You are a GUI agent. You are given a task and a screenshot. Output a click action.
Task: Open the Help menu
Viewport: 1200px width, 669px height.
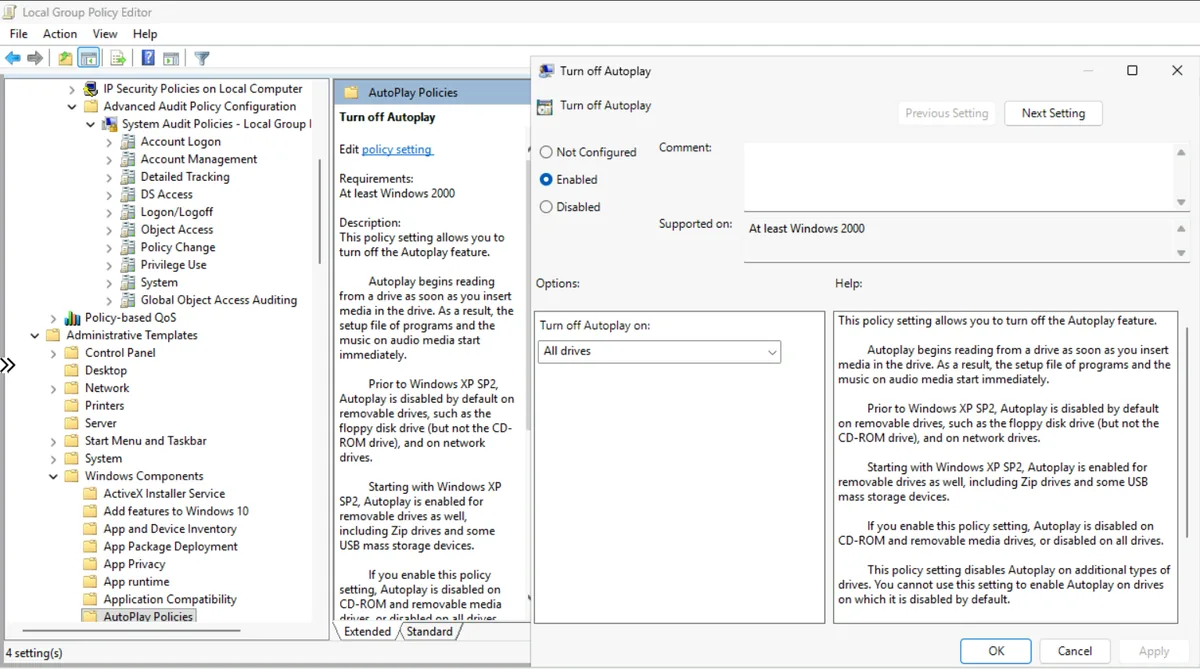[145, 34]
